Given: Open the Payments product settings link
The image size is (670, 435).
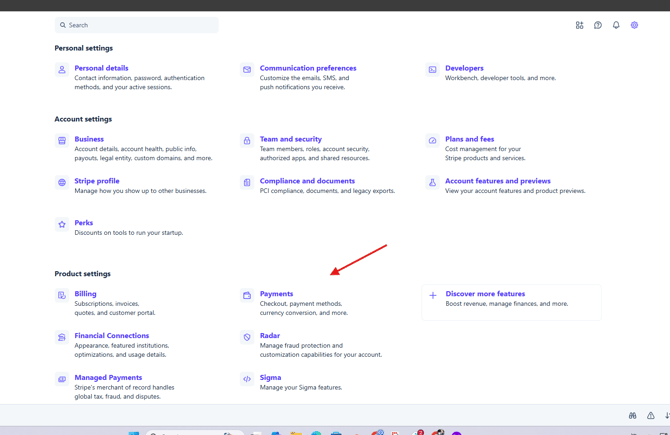Looking at the screenshot, I should pos(276,294).
